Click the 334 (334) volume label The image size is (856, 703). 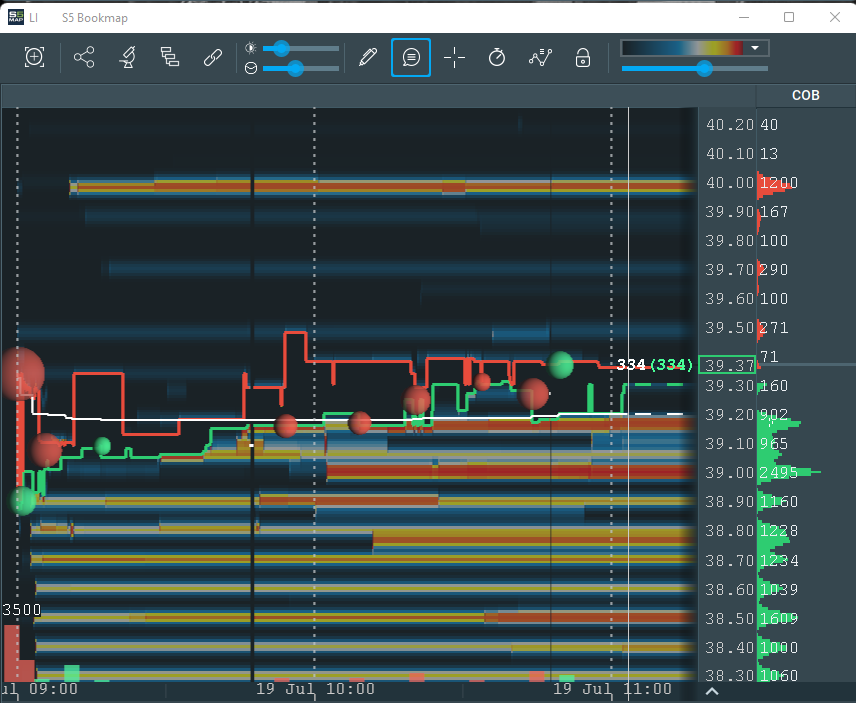click(x=655, y=364)
